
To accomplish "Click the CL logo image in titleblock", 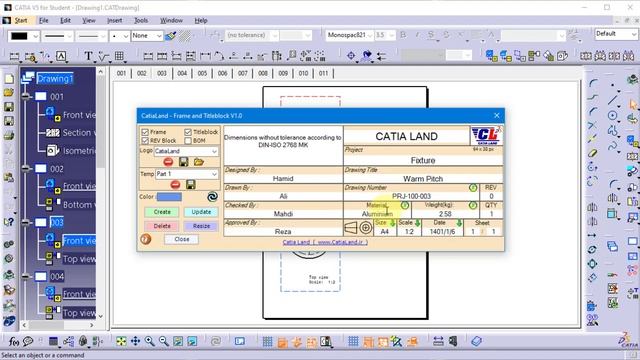I will coord(487,136).
